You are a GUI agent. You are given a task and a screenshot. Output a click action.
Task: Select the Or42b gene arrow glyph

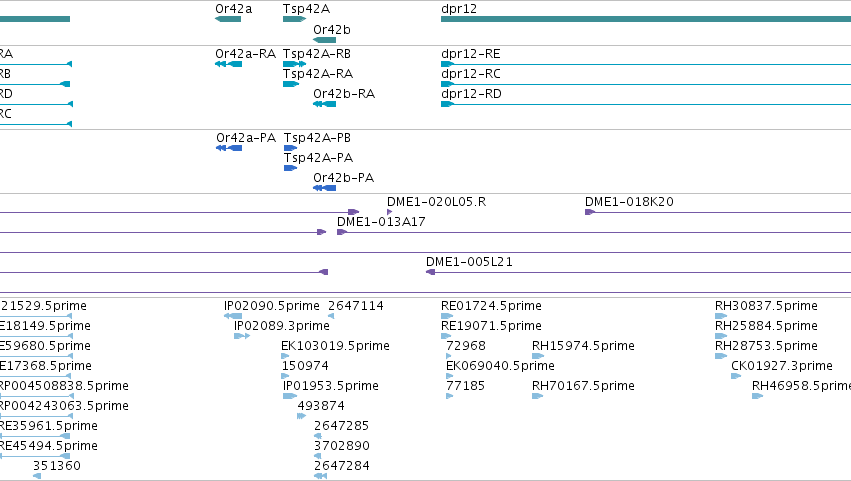pyautogui.click(x=325, y=40)
